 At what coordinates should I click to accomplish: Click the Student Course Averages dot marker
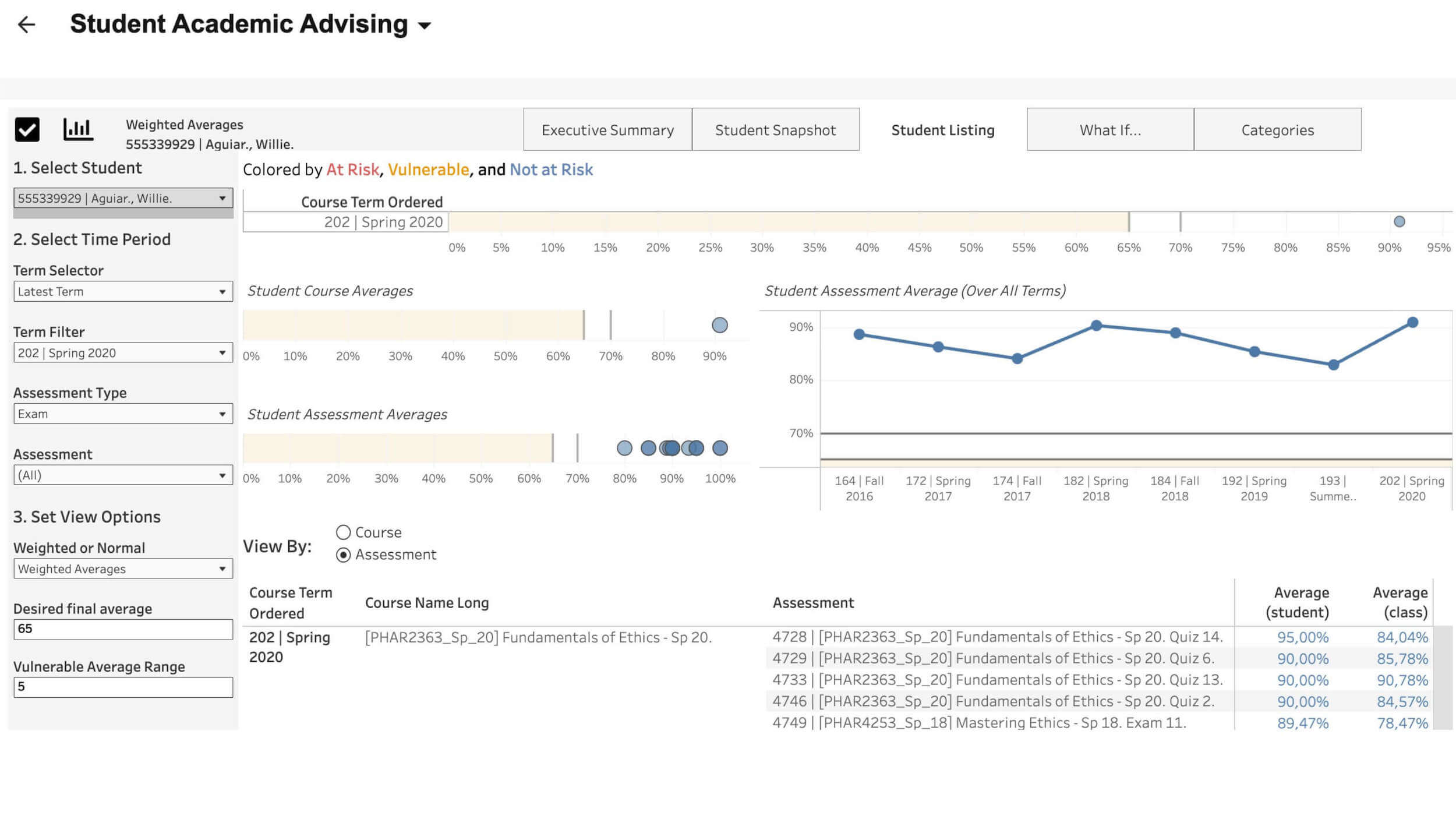coord(720,325)
